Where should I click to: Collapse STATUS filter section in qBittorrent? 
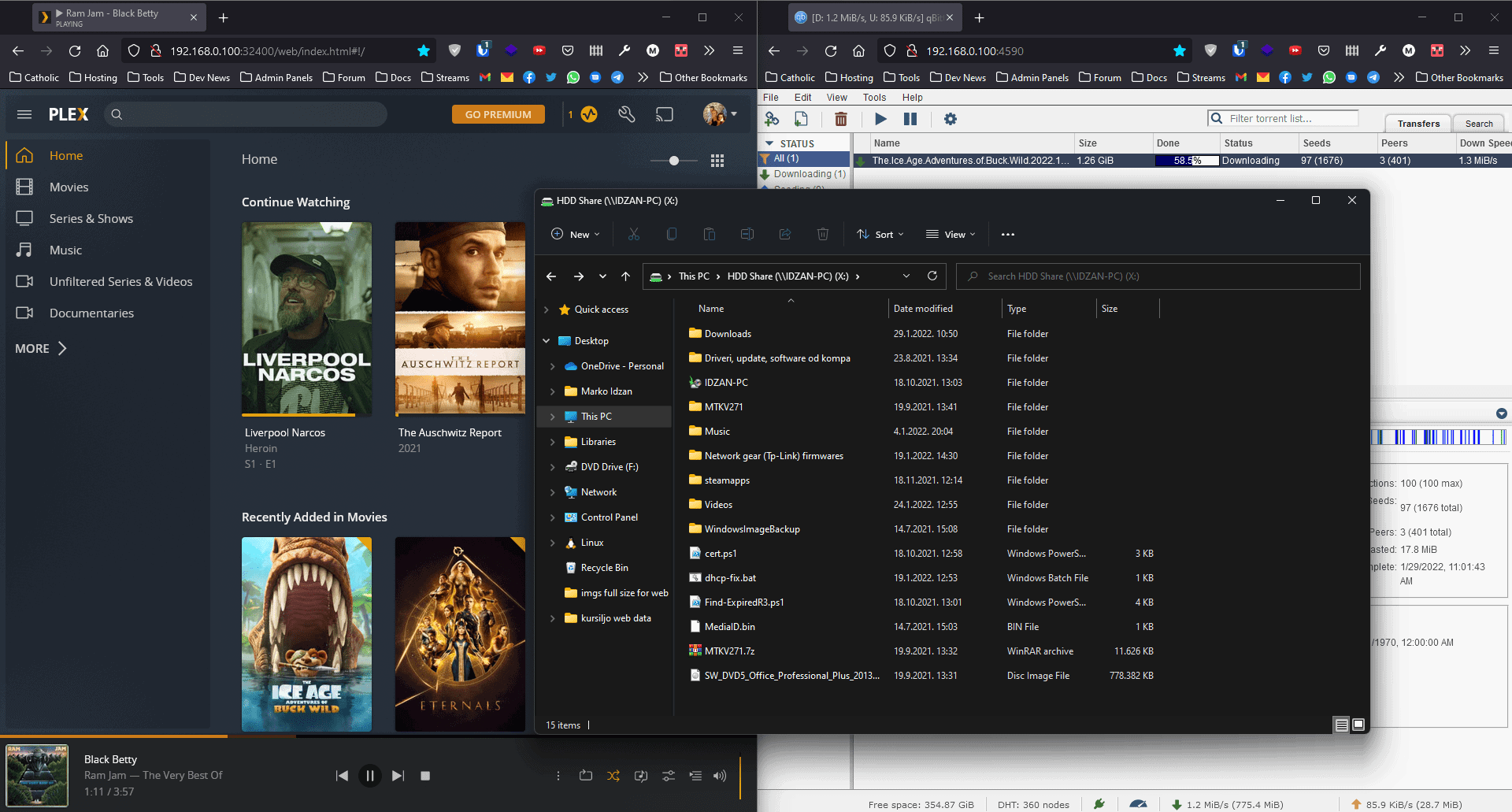pos(769,143)
